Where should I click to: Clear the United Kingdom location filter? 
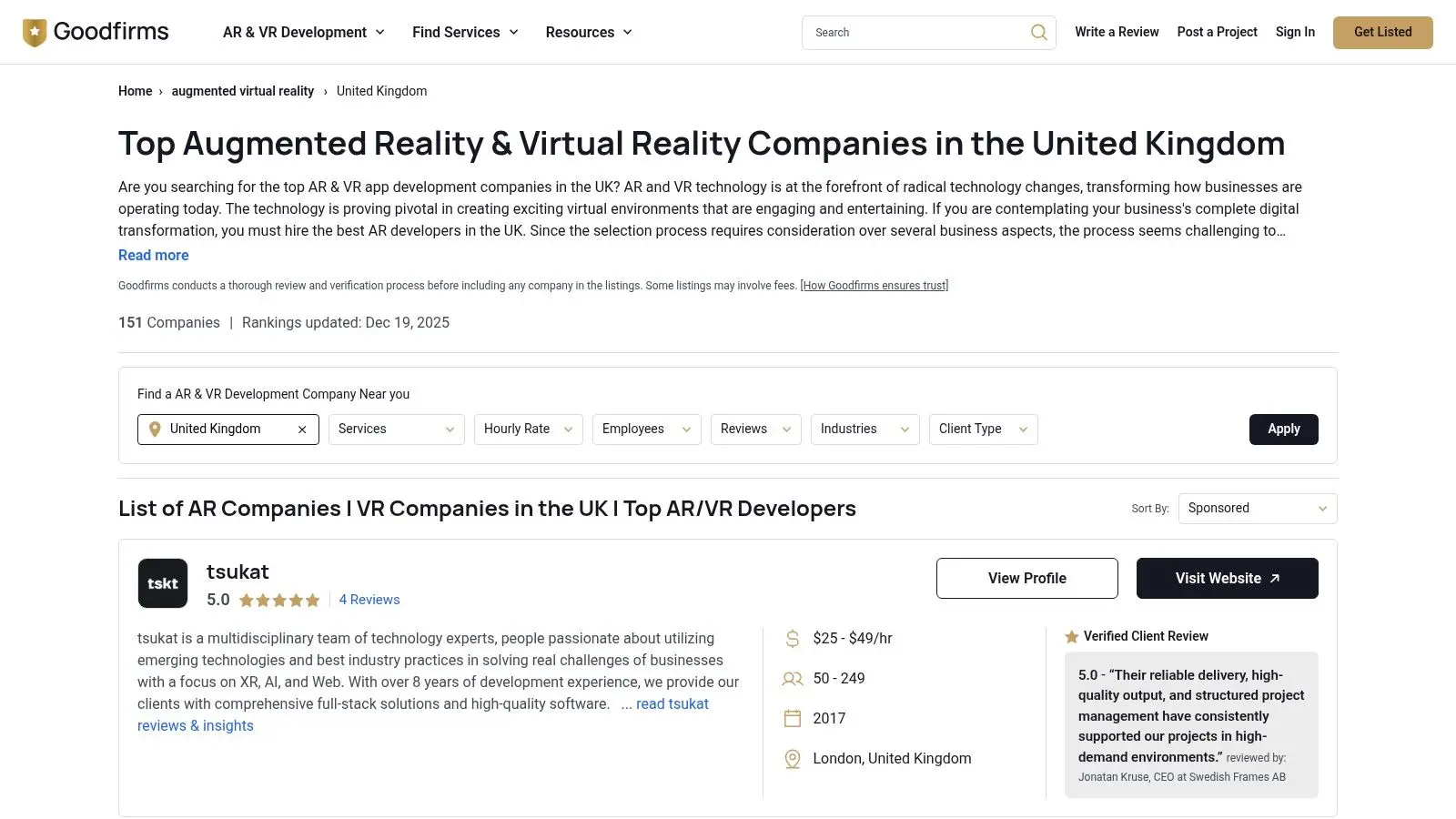(x=302, y=430)
